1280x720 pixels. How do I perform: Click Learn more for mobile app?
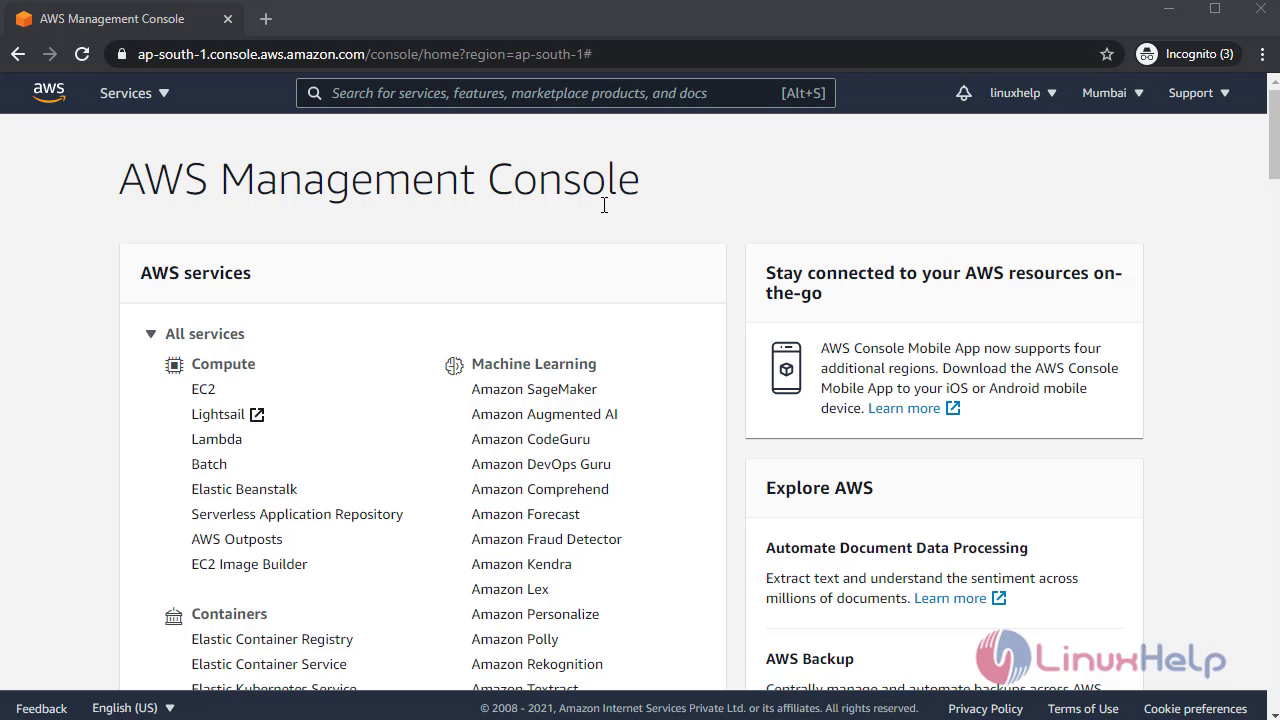point(914,408)
